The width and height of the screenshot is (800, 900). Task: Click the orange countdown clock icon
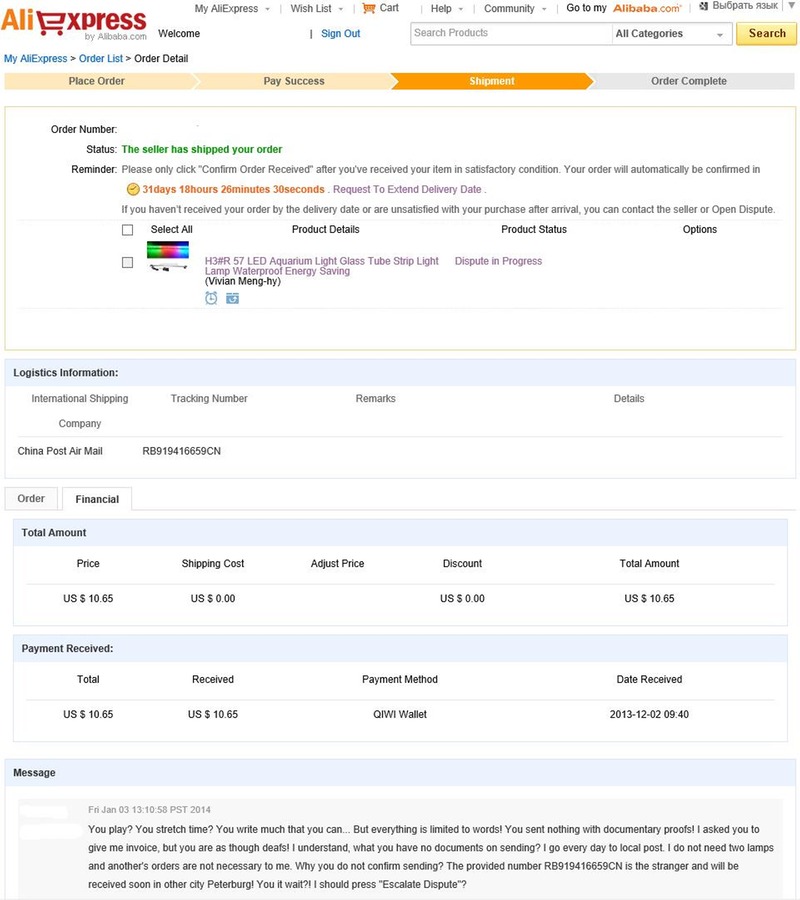coord(133,189)
